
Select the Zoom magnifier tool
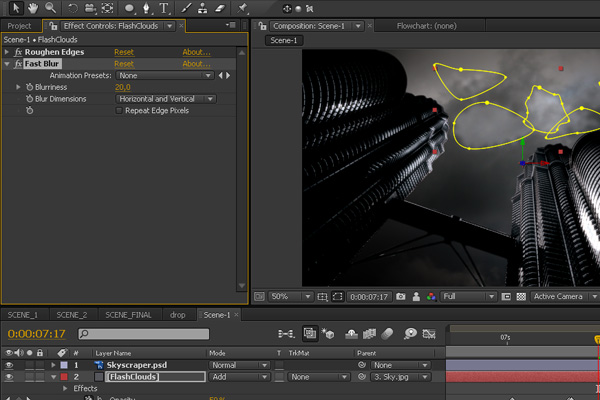click(51, 8)
